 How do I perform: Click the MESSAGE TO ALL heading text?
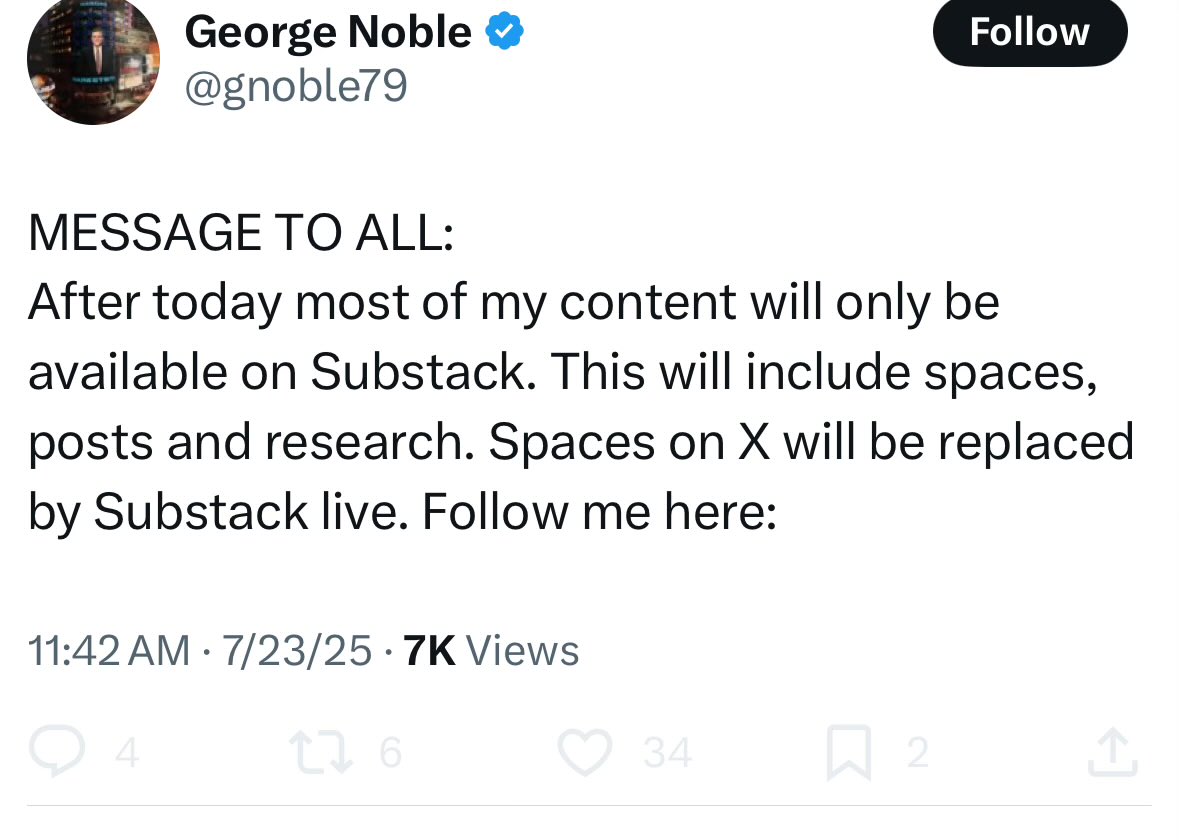pos(241,232)
